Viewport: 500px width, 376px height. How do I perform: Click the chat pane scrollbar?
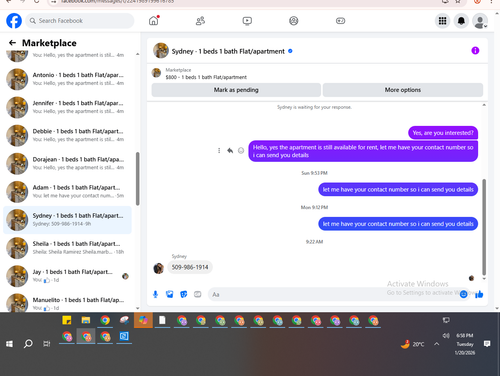[x=484, y=227]
